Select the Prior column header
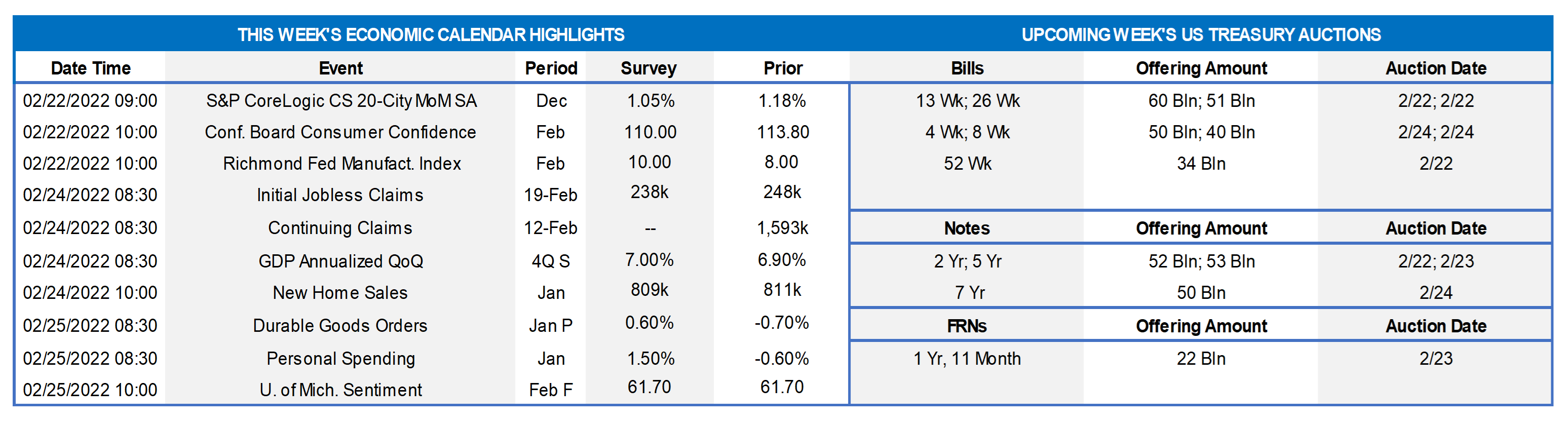This screenshot has height=422, width=1568. tap(783, 68)
